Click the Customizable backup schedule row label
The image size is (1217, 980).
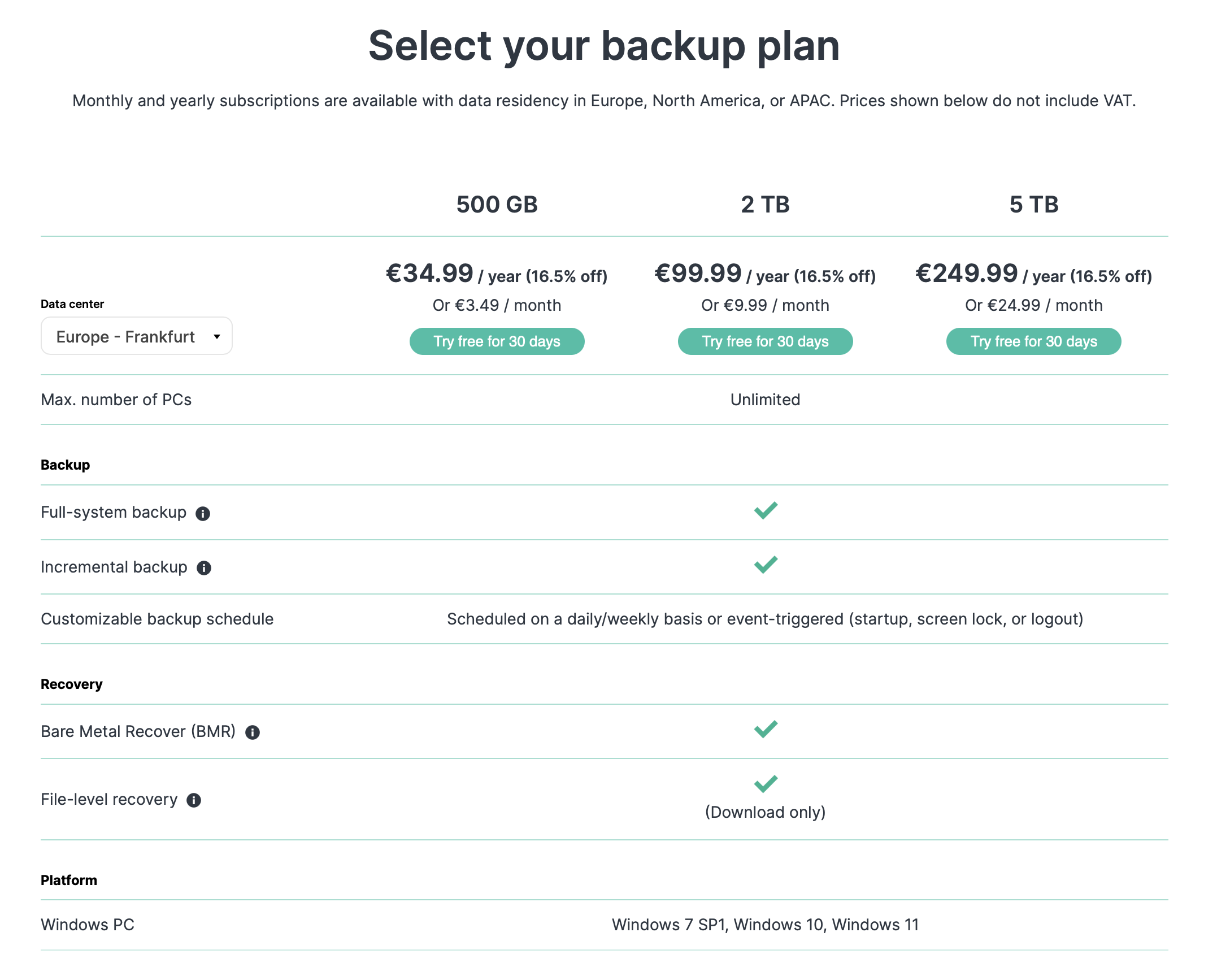point(157,619)
